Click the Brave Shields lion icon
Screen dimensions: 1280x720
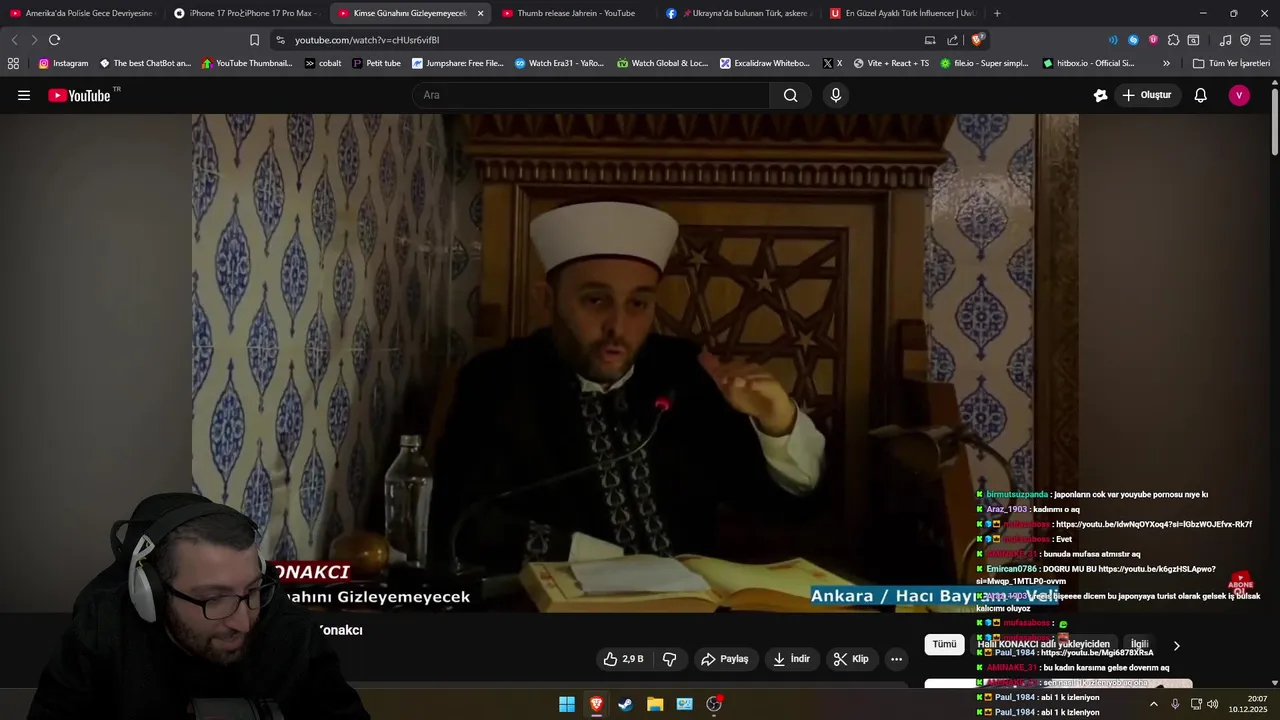[x=977, y=40]
